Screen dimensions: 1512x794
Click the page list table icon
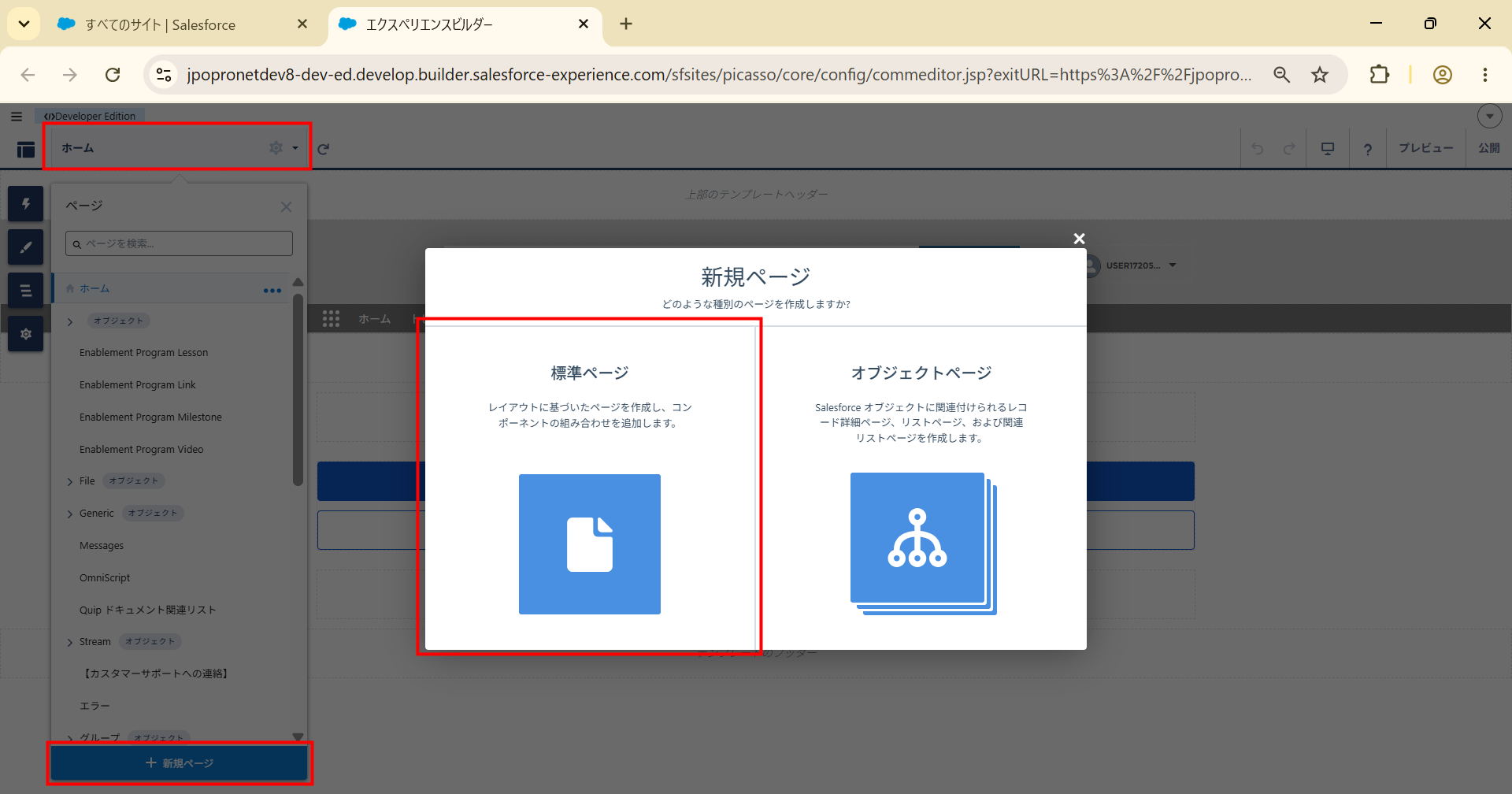[x=26, y=149]
